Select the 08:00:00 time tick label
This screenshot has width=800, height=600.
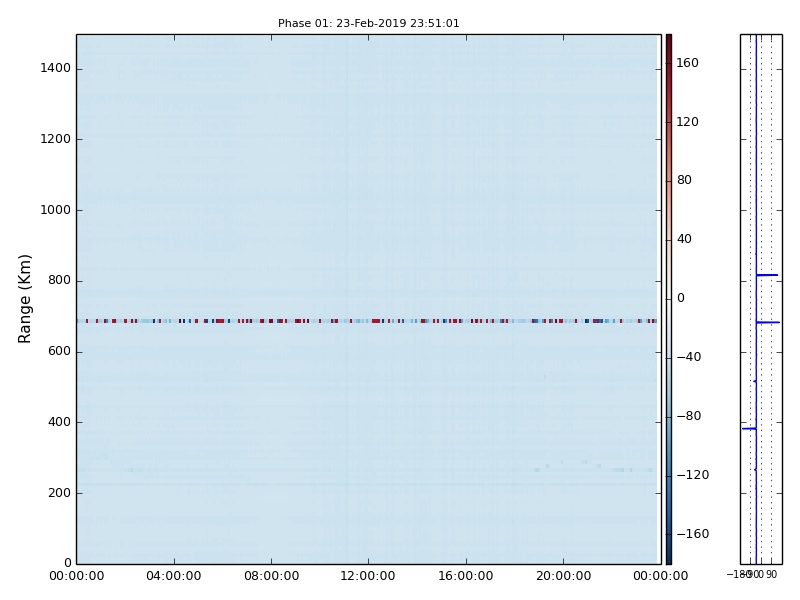point(271,576)
